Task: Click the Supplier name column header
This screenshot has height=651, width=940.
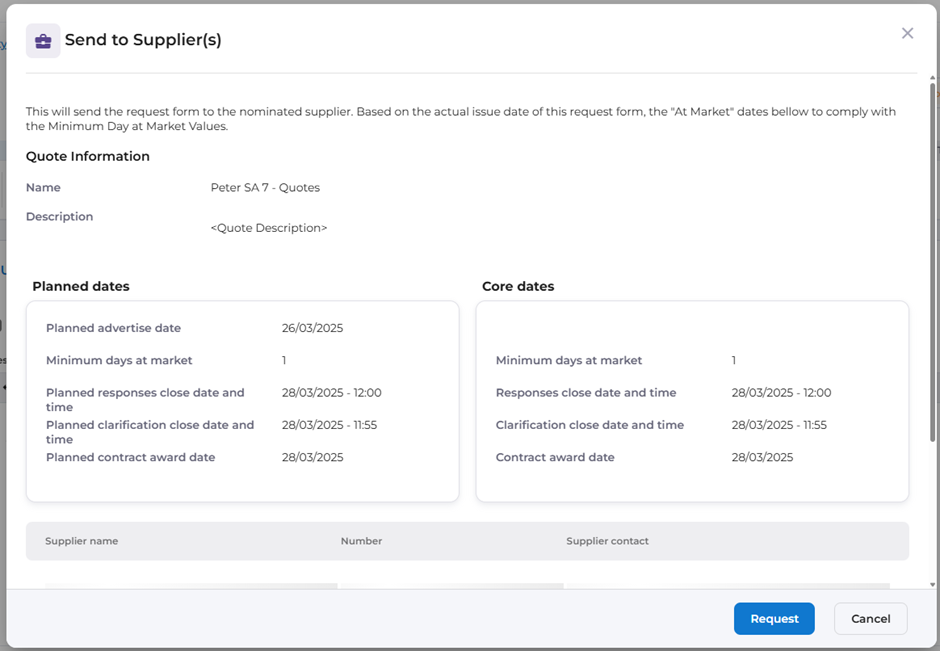Action: tap(82, 541)
